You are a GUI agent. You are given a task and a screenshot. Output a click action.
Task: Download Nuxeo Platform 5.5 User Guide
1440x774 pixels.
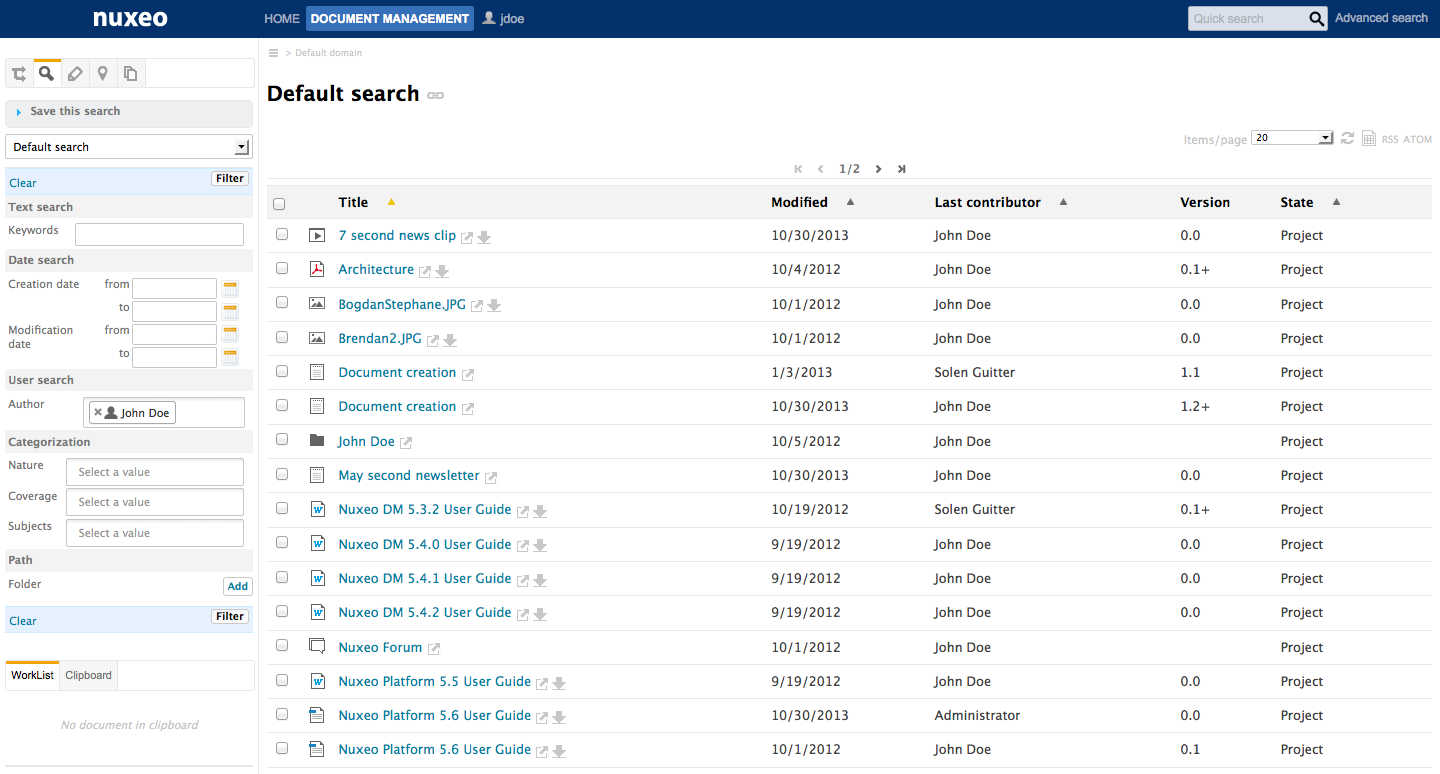click(559, 683)
